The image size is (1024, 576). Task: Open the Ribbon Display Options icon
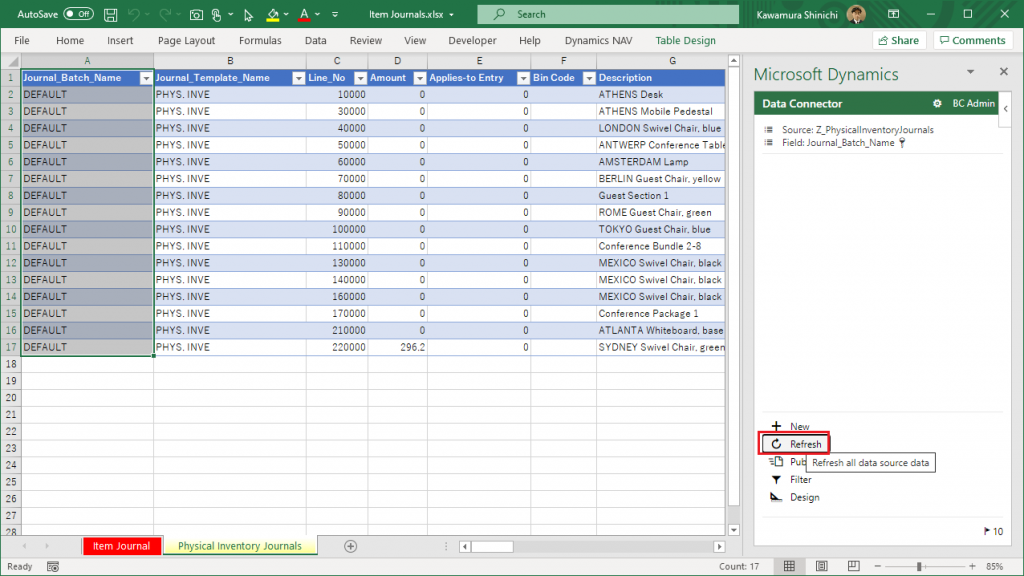[893, 14]
